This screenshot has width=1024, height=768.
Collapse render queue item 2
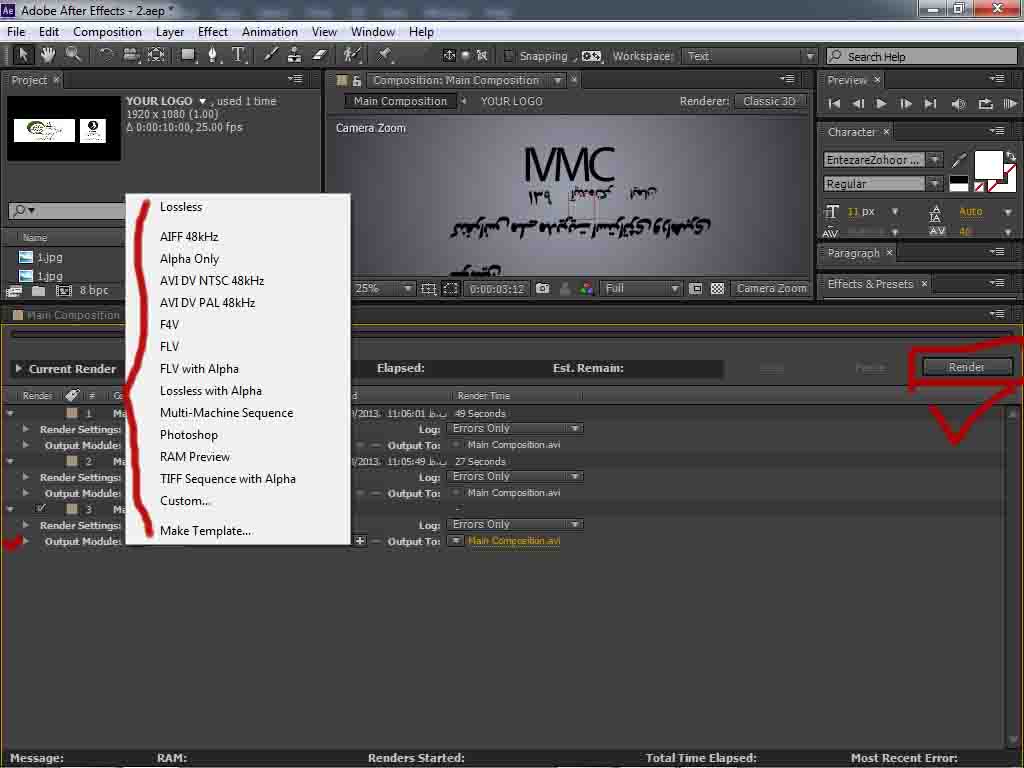10,461
